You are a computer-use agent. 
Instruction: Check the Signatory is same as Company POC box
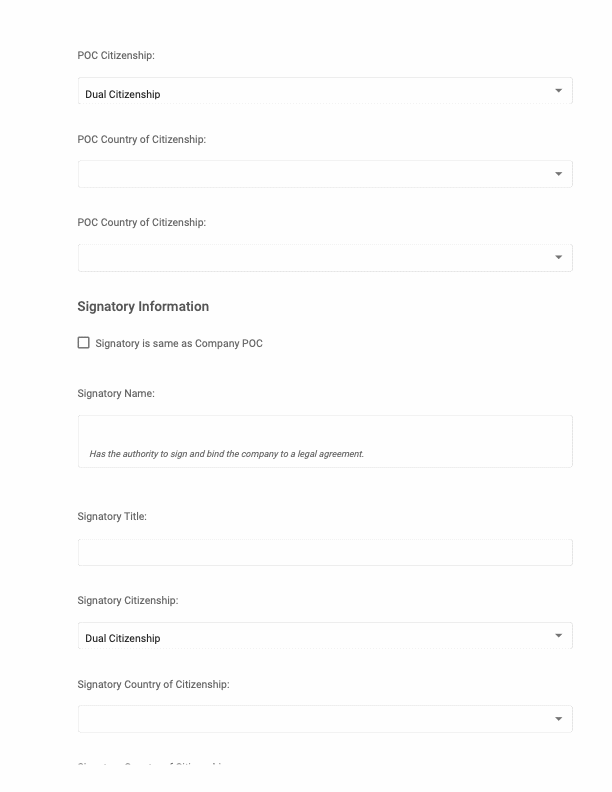point(84,343)
